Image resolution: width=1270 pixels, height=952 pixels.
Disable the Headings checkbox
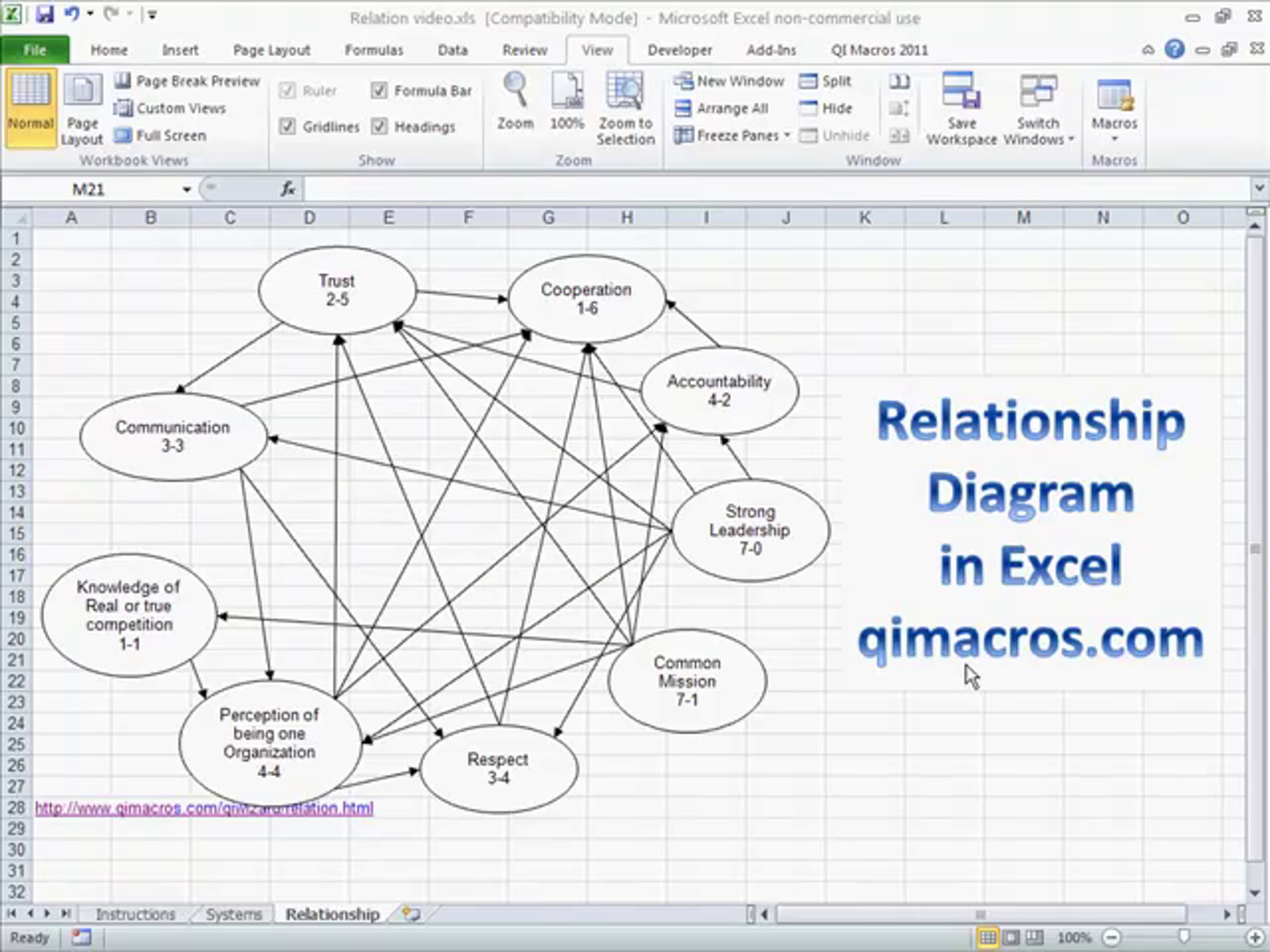(x=379, y=126)
